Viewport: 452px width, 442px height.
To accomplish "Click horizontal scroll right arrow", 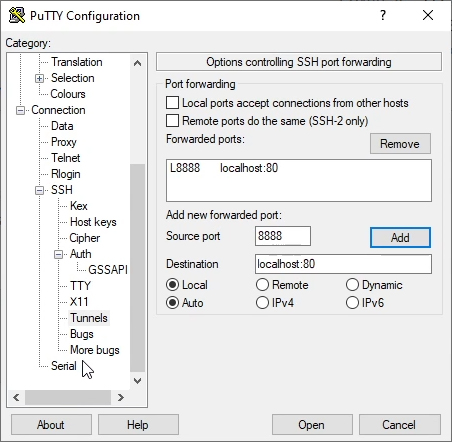I will click(121, 397).
